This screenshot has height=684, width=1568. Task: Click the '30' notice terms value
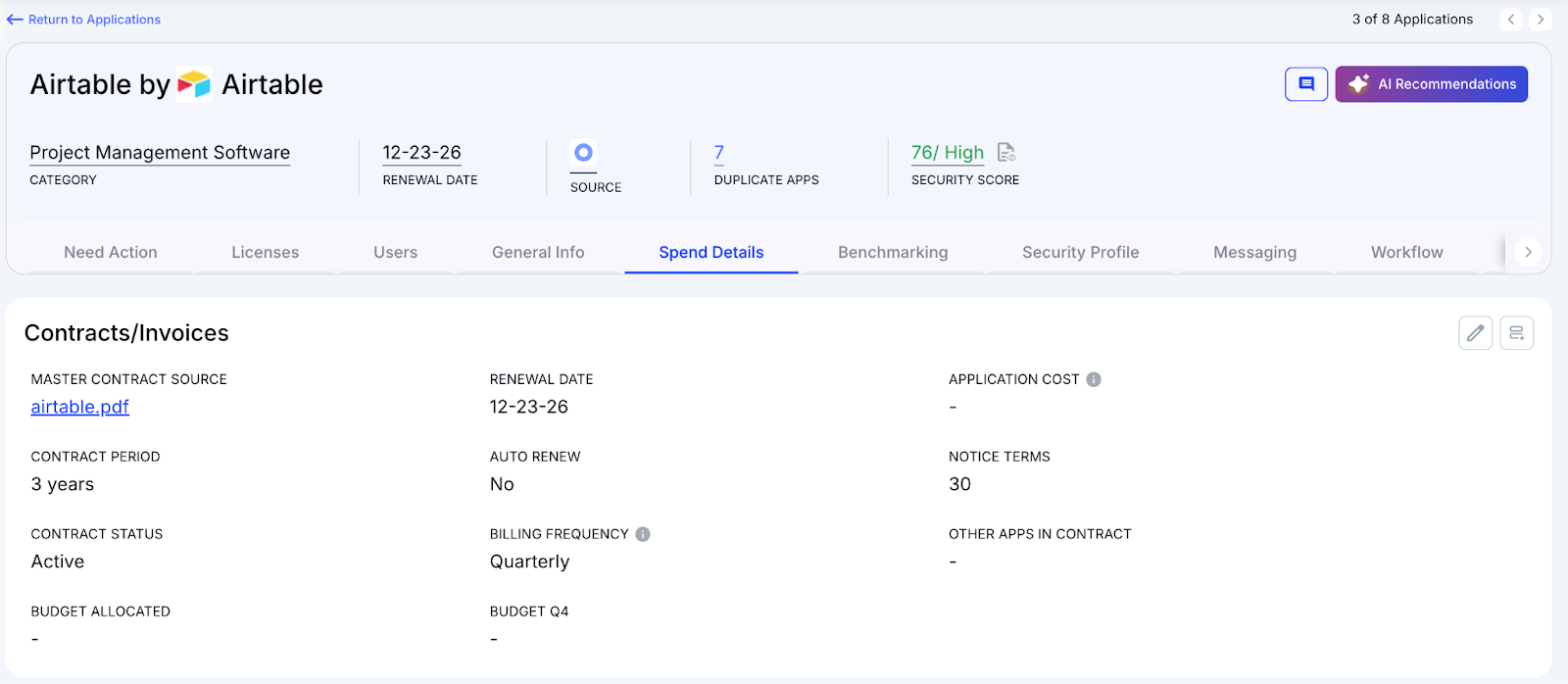(x=960, y=484)
